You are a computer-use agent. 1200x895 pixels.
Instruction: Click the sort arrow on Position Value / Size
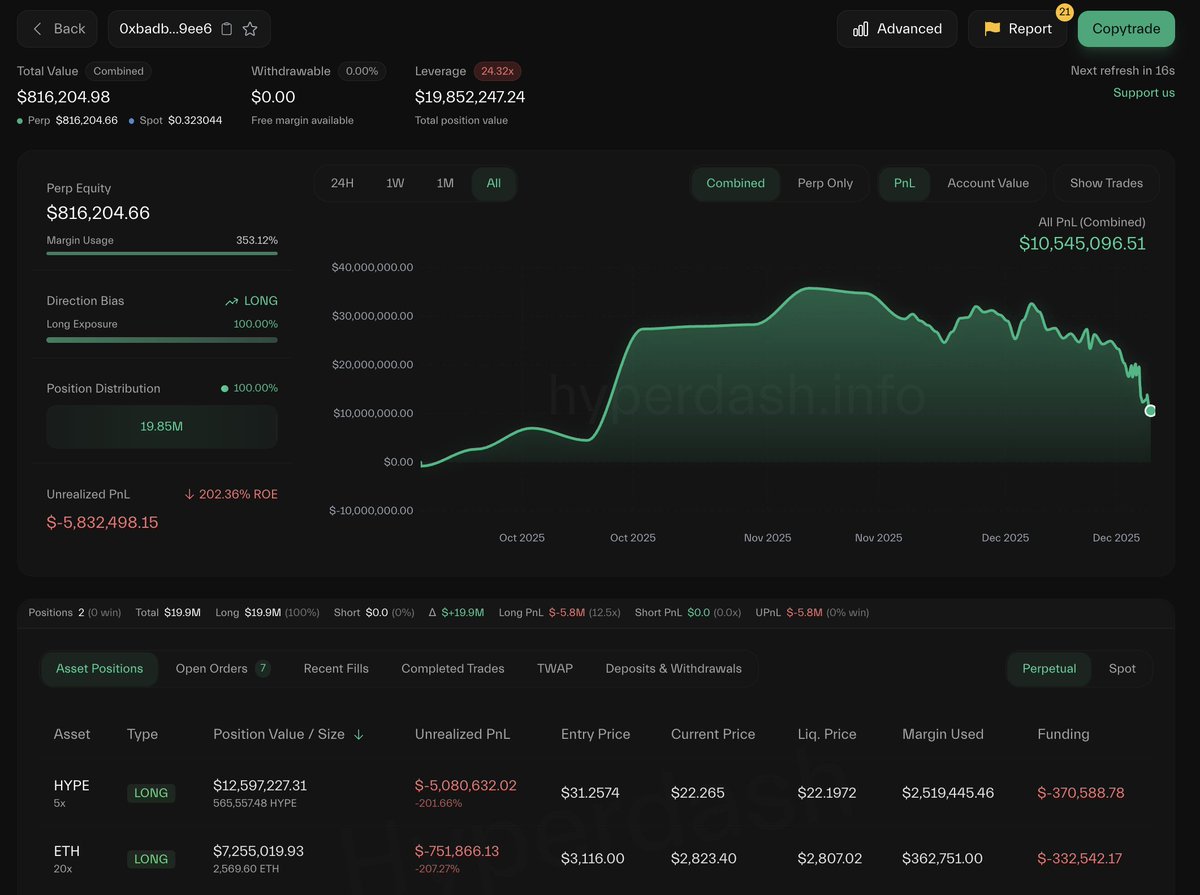point(361,733)
